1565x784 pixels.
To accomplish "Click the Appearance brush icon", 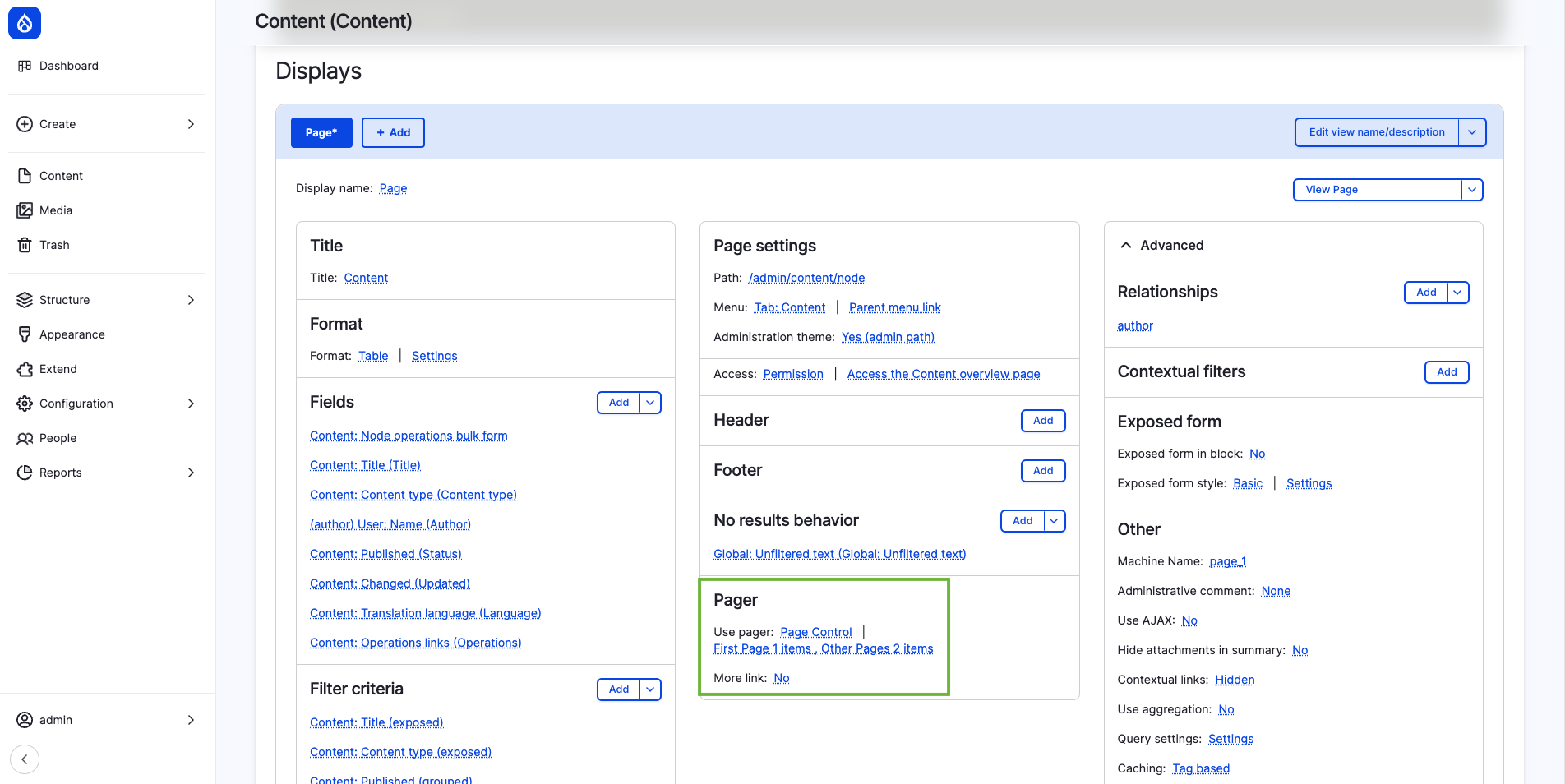I will (x=25, y=334).
